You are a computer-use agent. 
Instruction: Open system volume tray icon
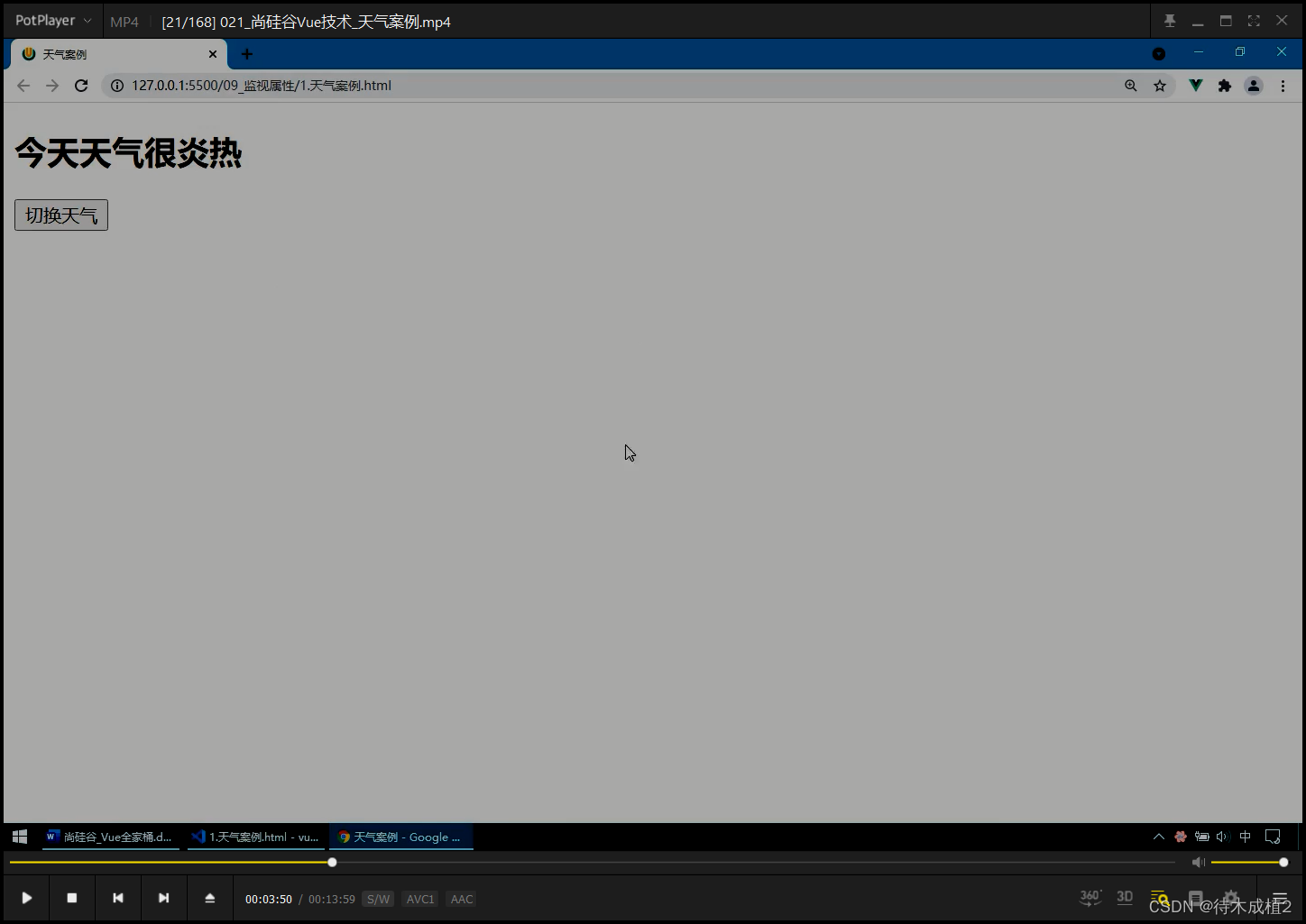[1222, 837]
